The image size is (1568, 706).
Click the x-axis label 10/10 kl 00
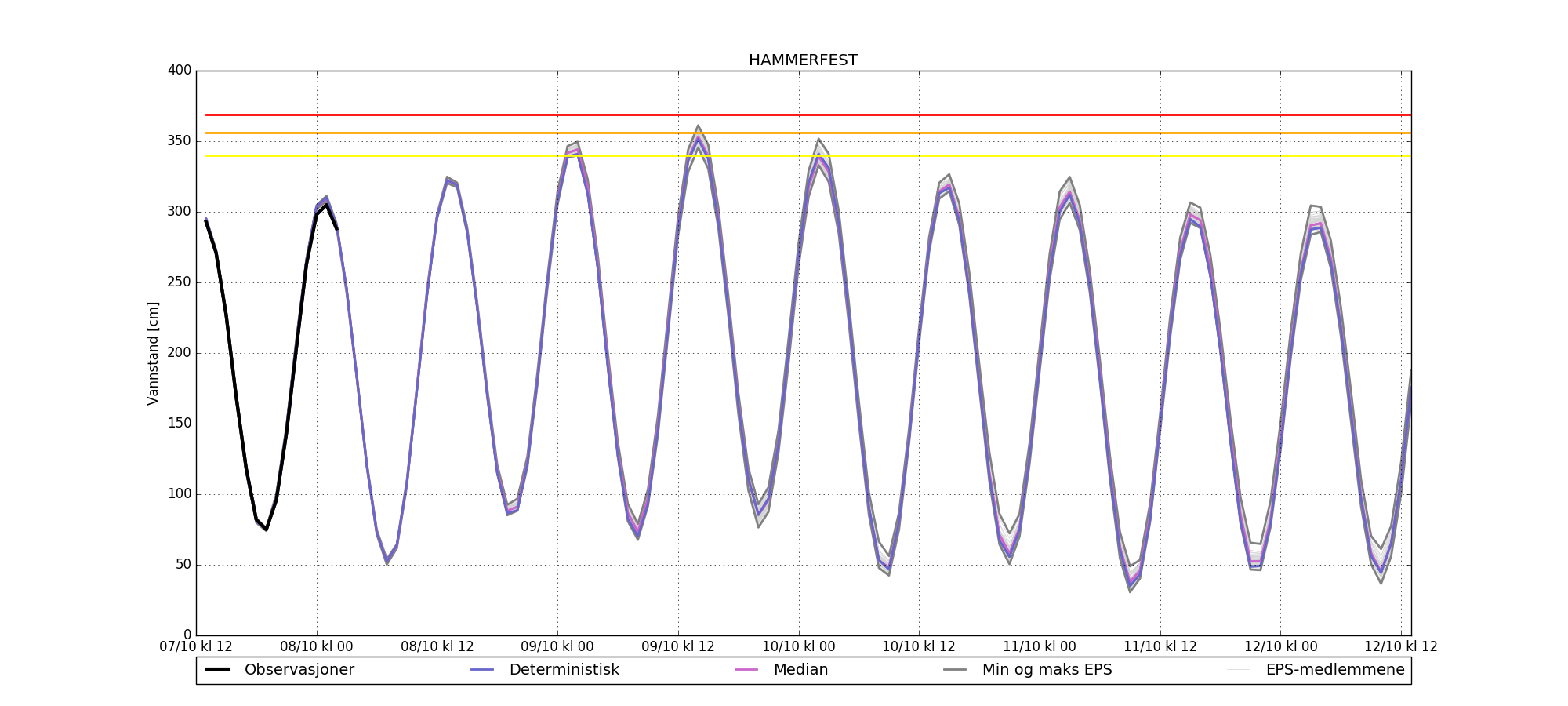tap(799, 647)
